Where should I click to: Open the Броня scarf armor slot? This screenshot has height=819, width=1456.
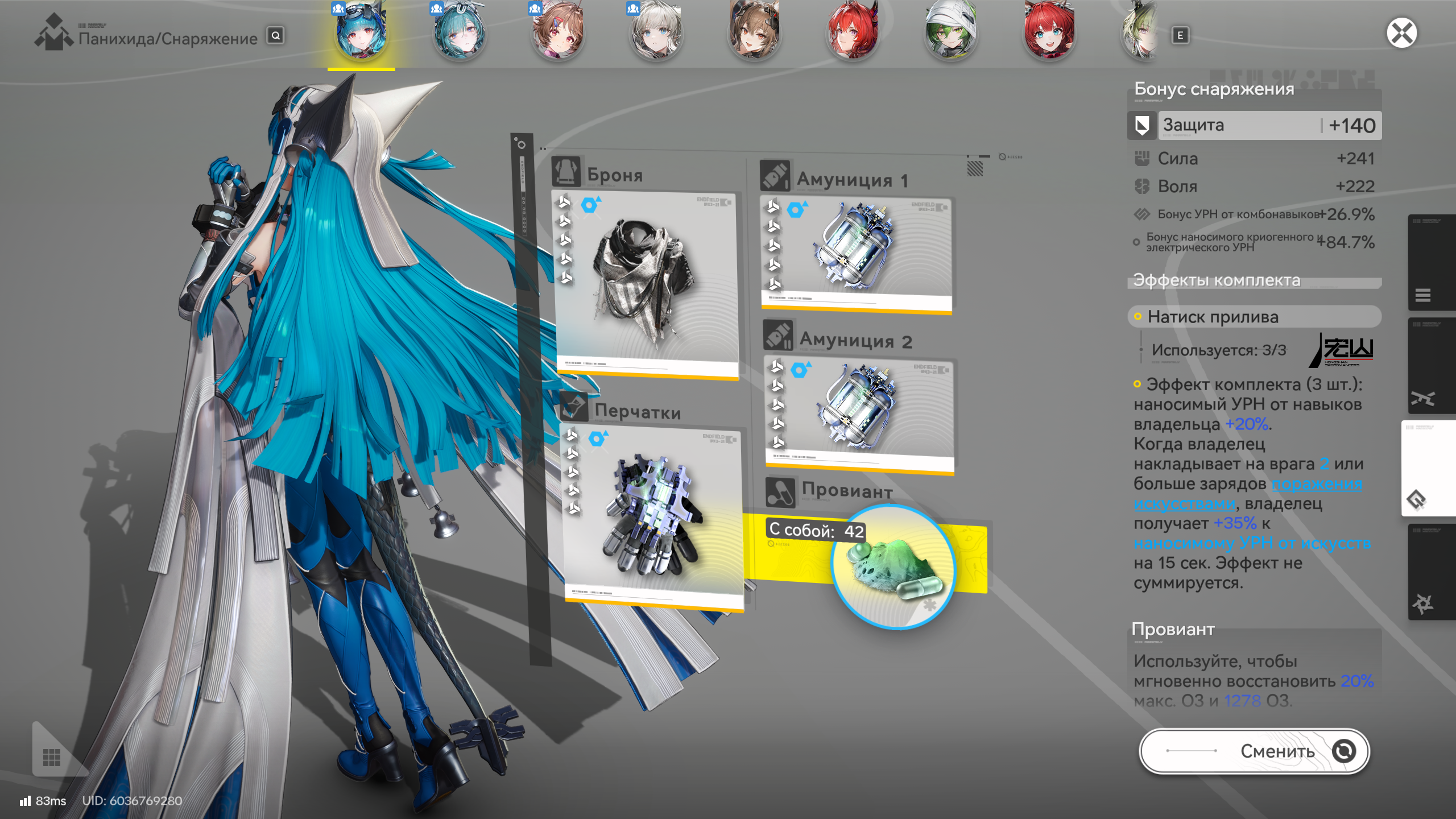point(646,283)
